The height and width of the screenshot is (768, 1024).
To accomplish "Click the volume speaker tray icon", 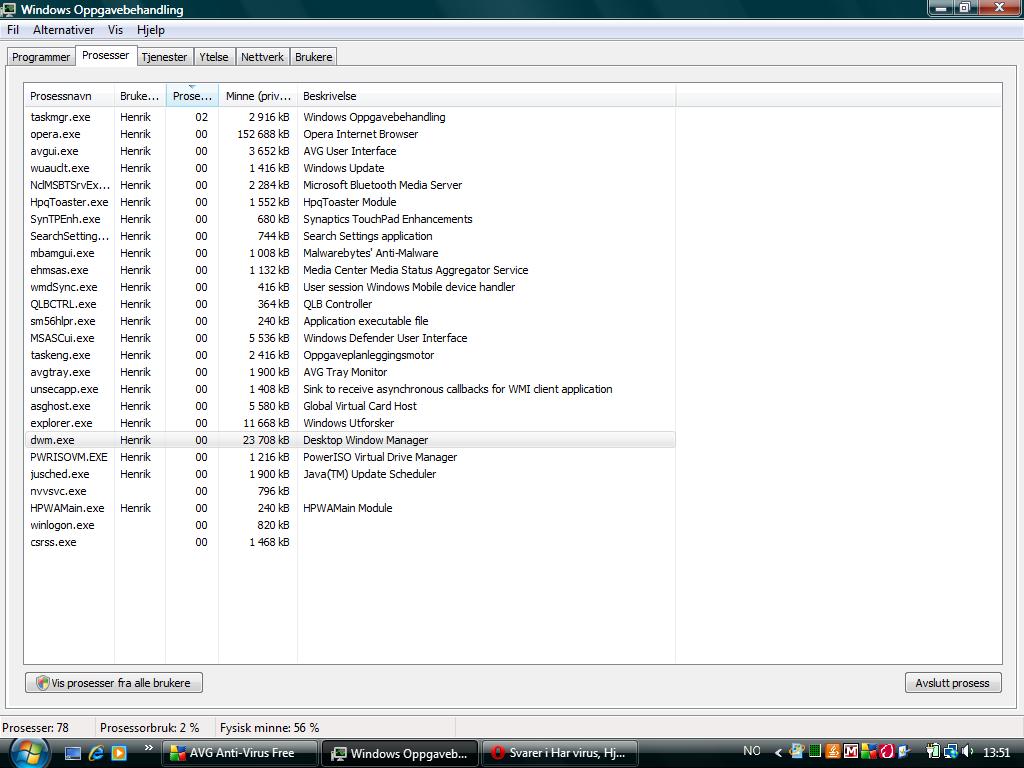I will tap(968, 751).
